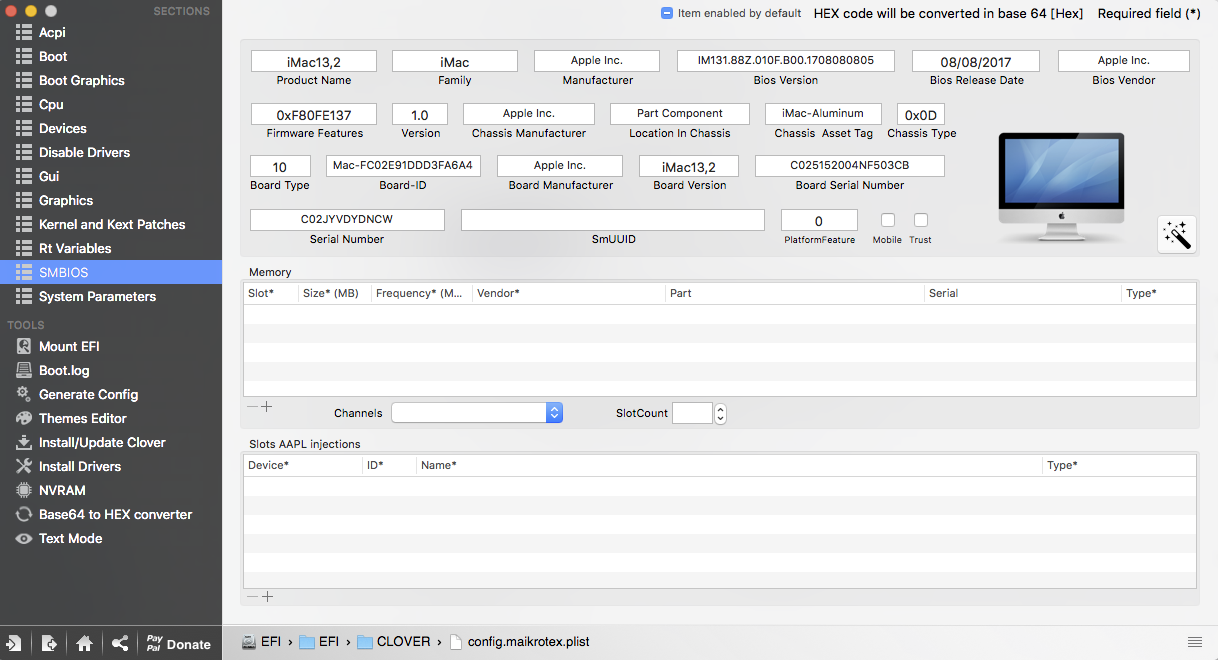Click the magic wand model generator button
The width and height of the screenshot is (1218, 660).
(x=1177, y=235)
